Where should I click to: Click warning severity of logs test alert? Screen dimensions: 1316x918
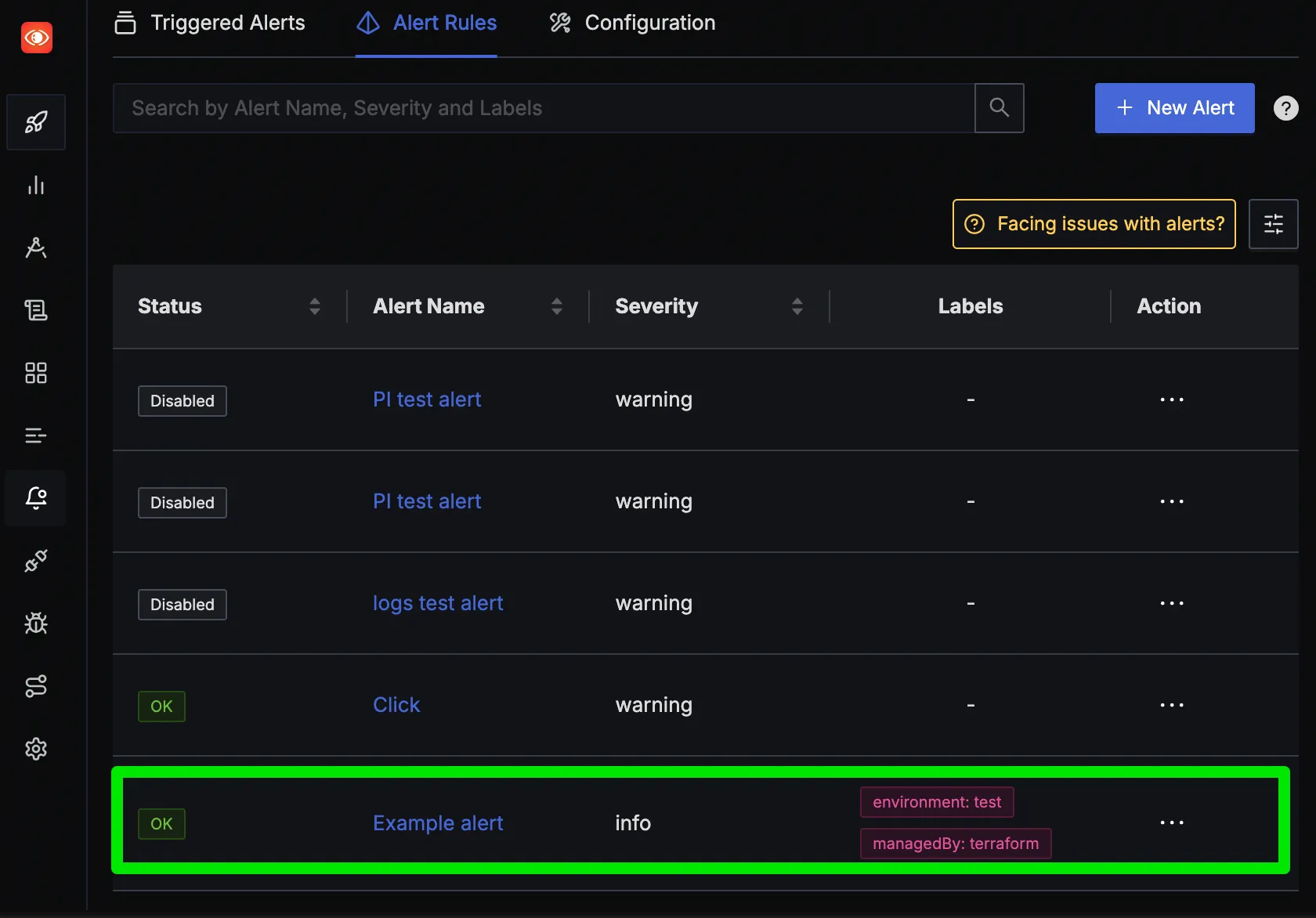point(654,603)
